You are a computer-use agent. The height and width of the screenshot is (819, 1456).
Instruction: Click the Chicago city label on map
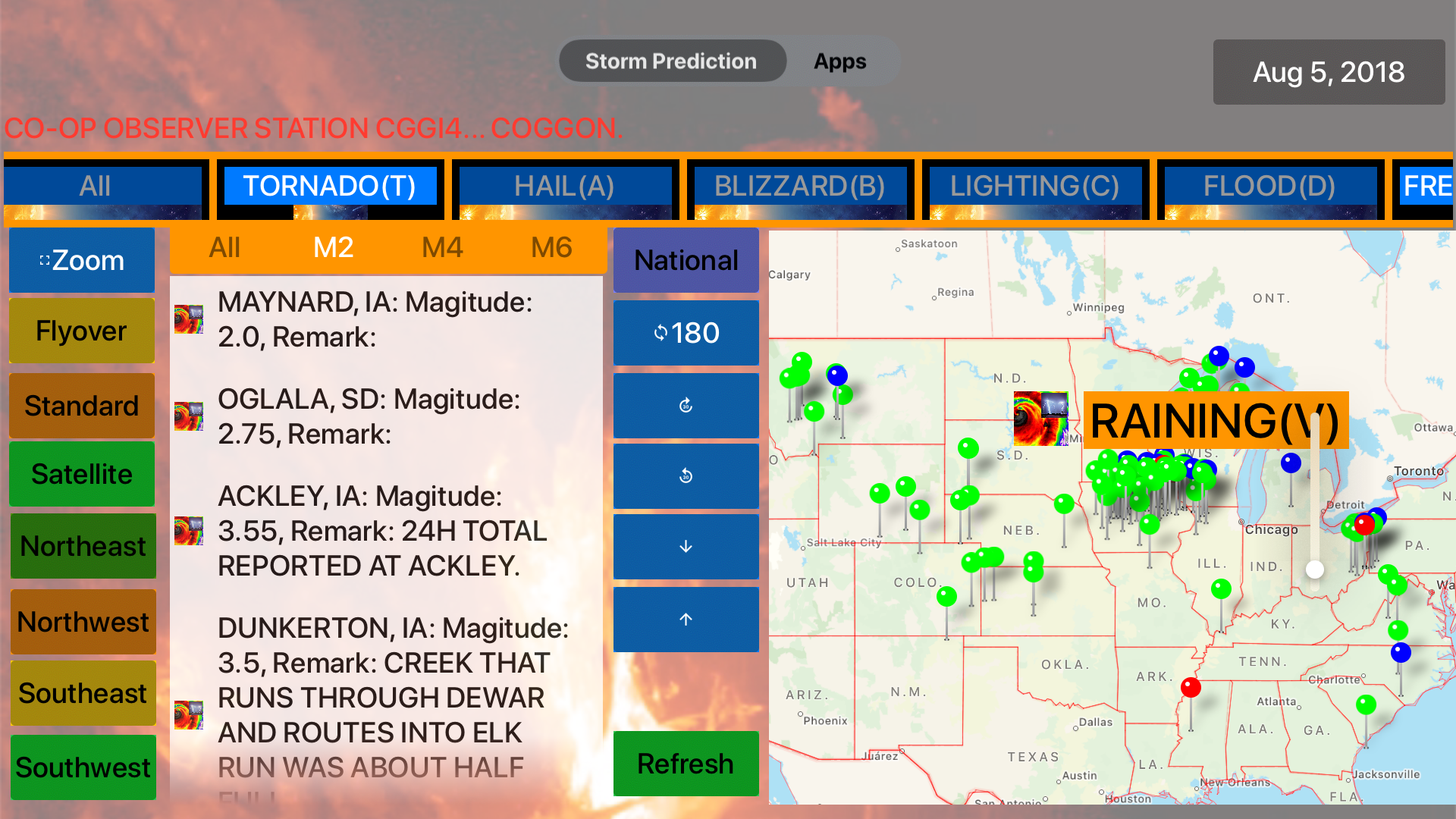point(1272,529)
